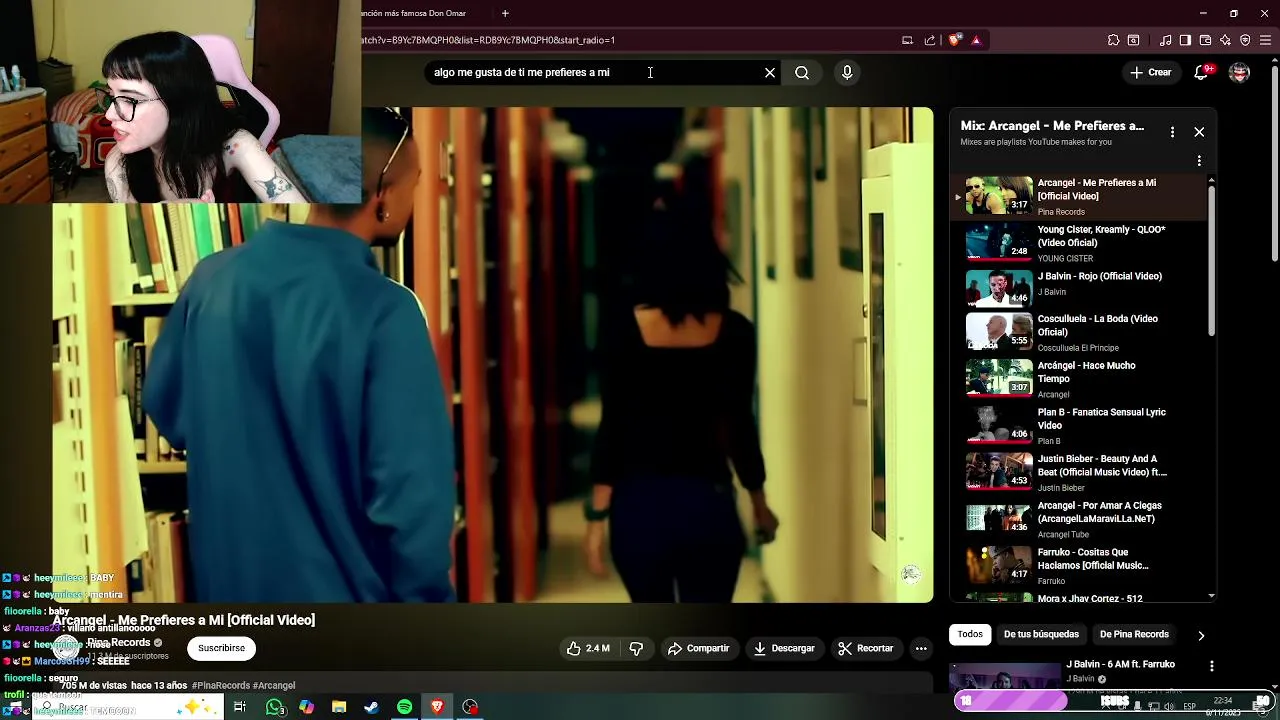Click the address bar URL text
Viewport: 1280px width, 720px height.
[489, 40]
